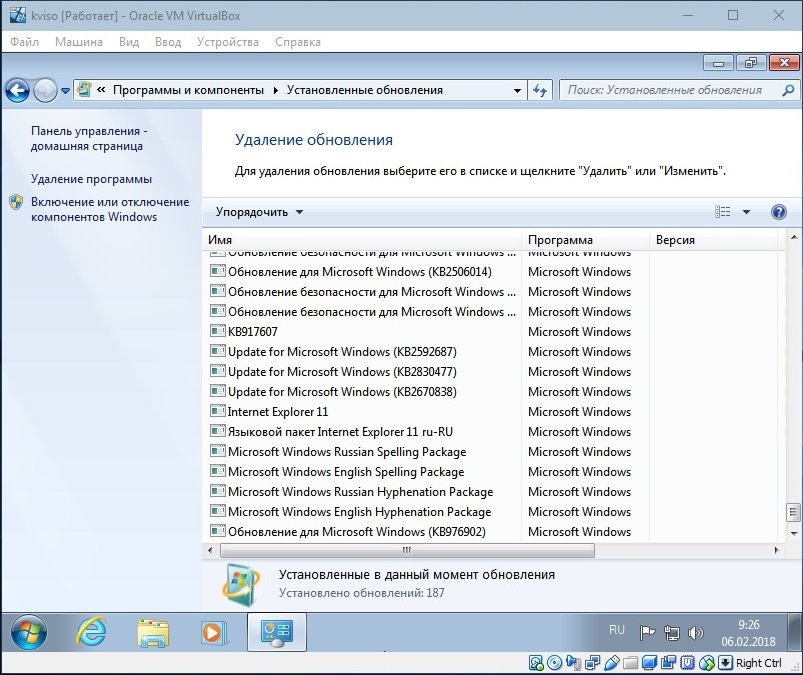Open Windows Explorer folder from taskbar
Screen dimensions: 803x675
pyautogui.click(x=153, y=633)
